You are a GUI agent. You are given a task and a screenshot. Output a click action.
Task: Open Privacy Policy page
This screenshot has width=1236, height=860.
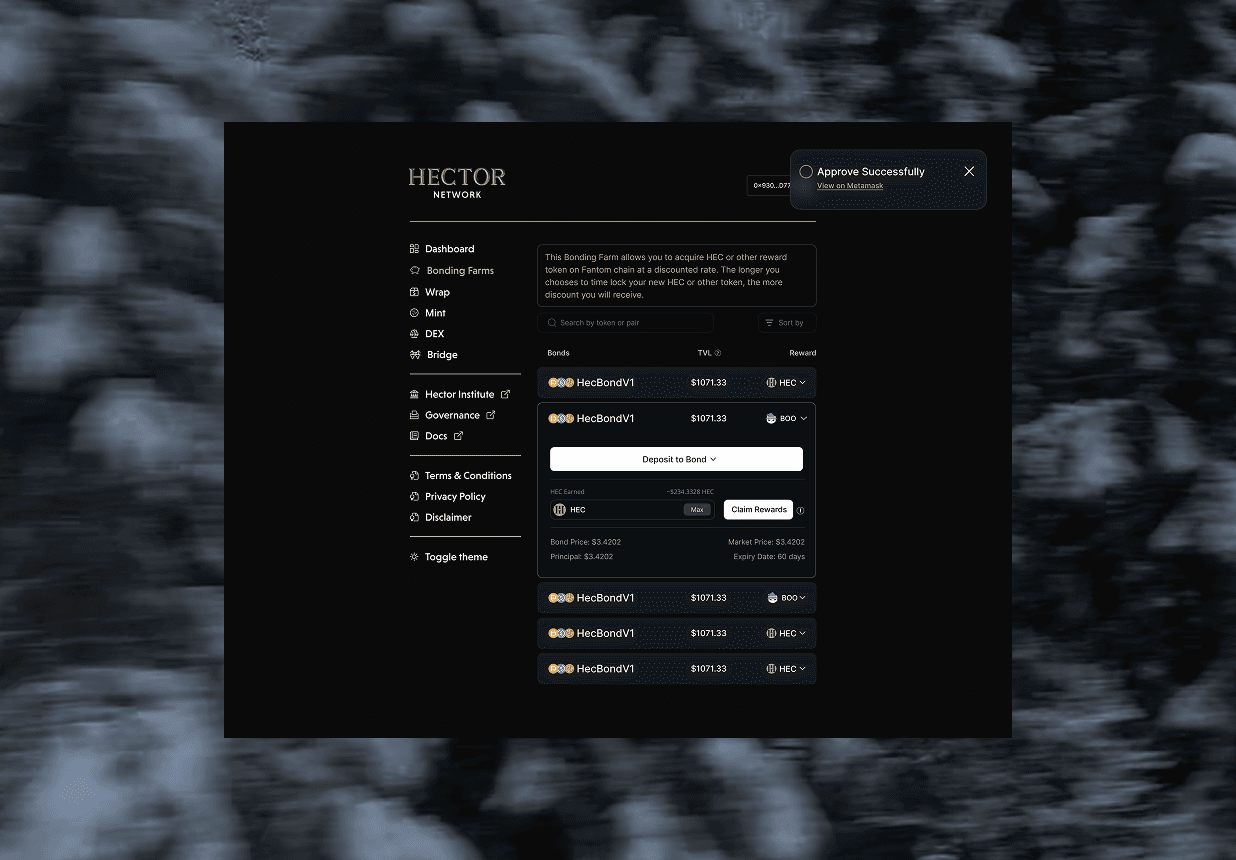click(x=455, y=497)
